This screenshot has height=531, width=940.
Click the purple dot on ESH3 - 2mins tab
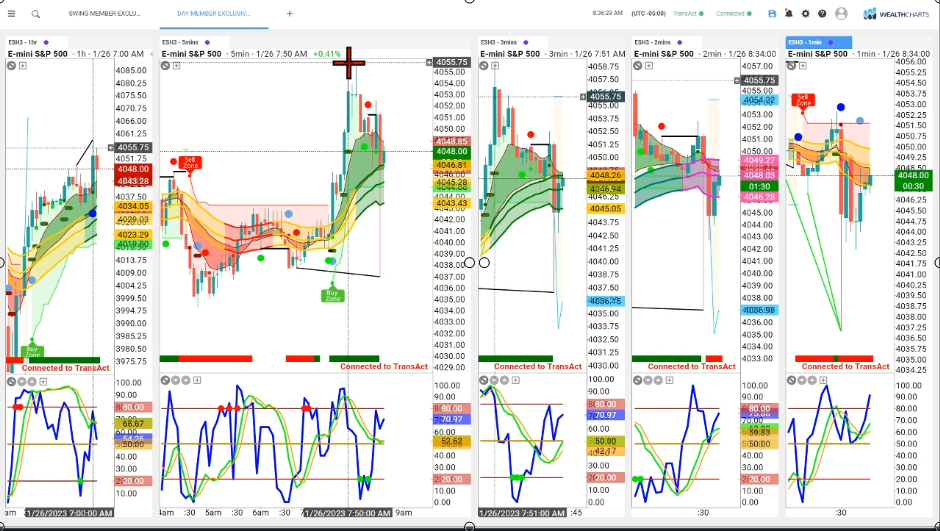[x=680, y=43]
